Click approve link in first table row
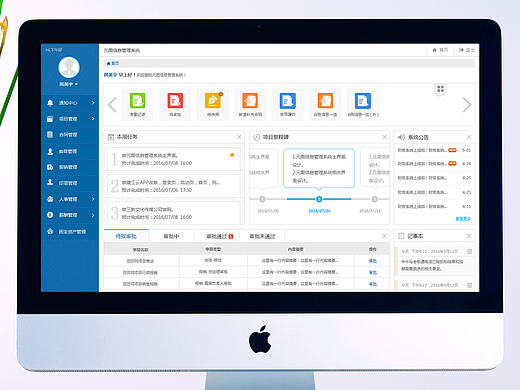 pyautogui.click(x=373, y=261)
